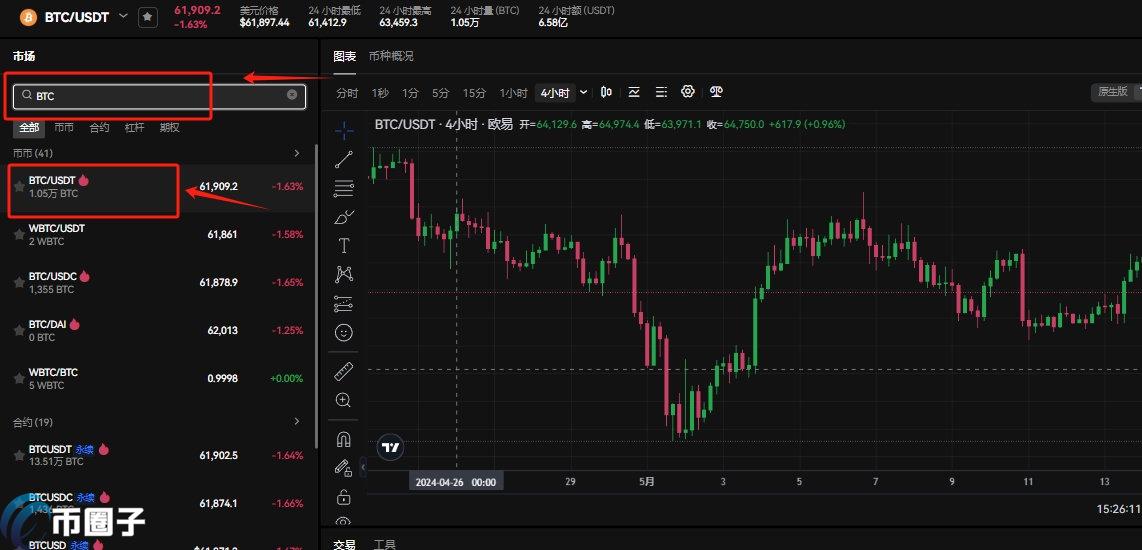The height and width of the screenshot is (550, 1142).
Task: Expand the time interval dropdown after 4小时
Action: [584, 92]
